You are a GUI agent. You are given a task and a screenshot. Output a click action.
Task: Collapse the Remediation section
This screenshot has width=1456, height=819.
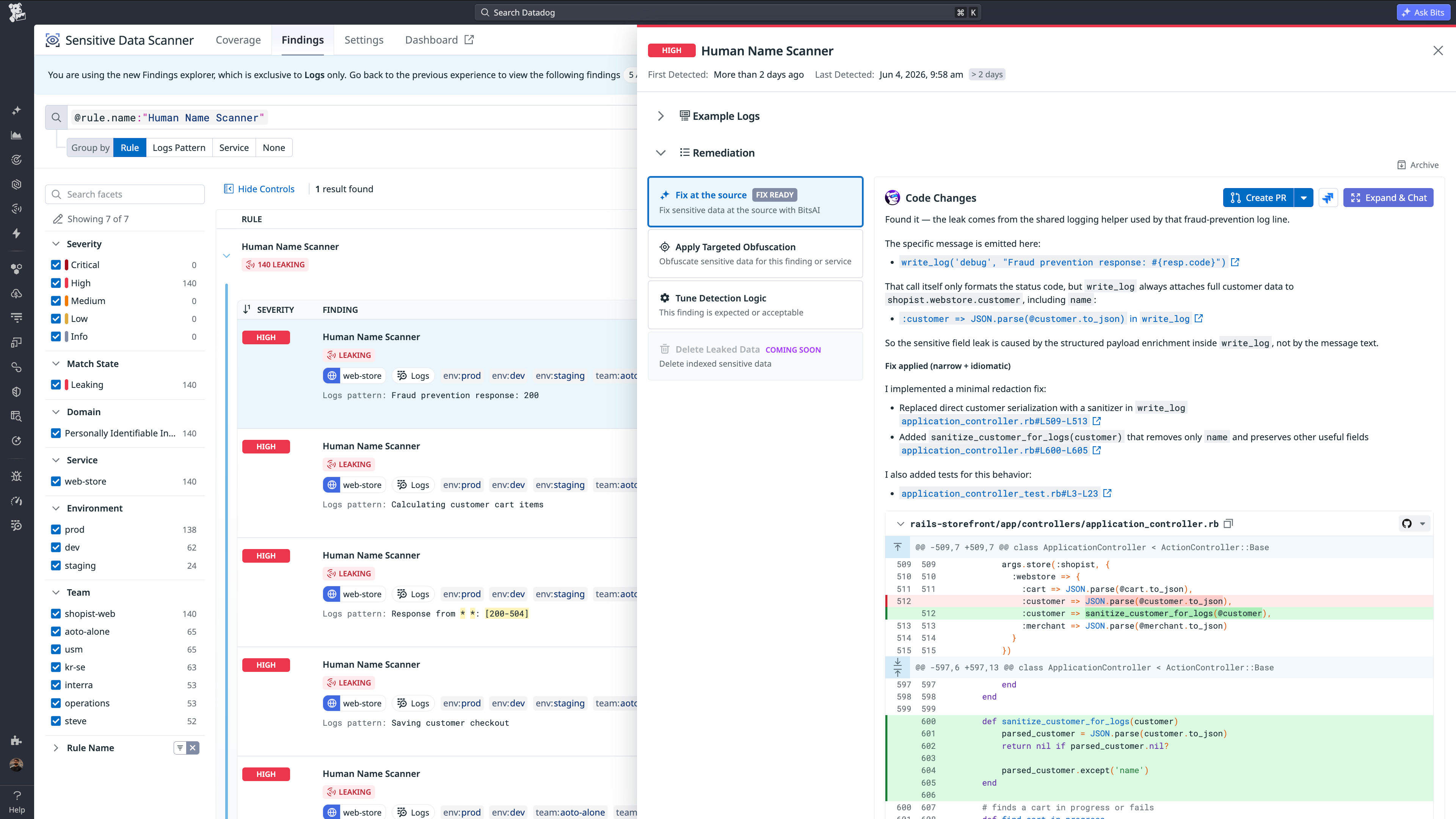[661, 152]
